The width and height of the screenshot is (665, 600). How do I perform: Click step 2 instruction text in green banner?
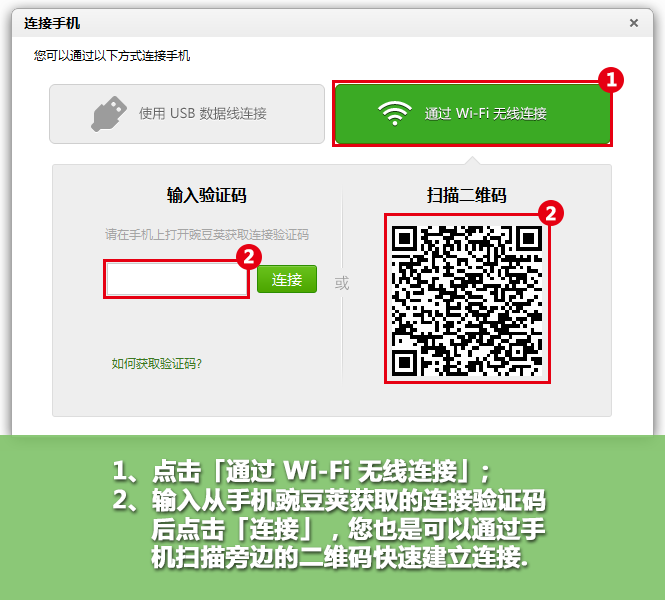coord(329,529)
